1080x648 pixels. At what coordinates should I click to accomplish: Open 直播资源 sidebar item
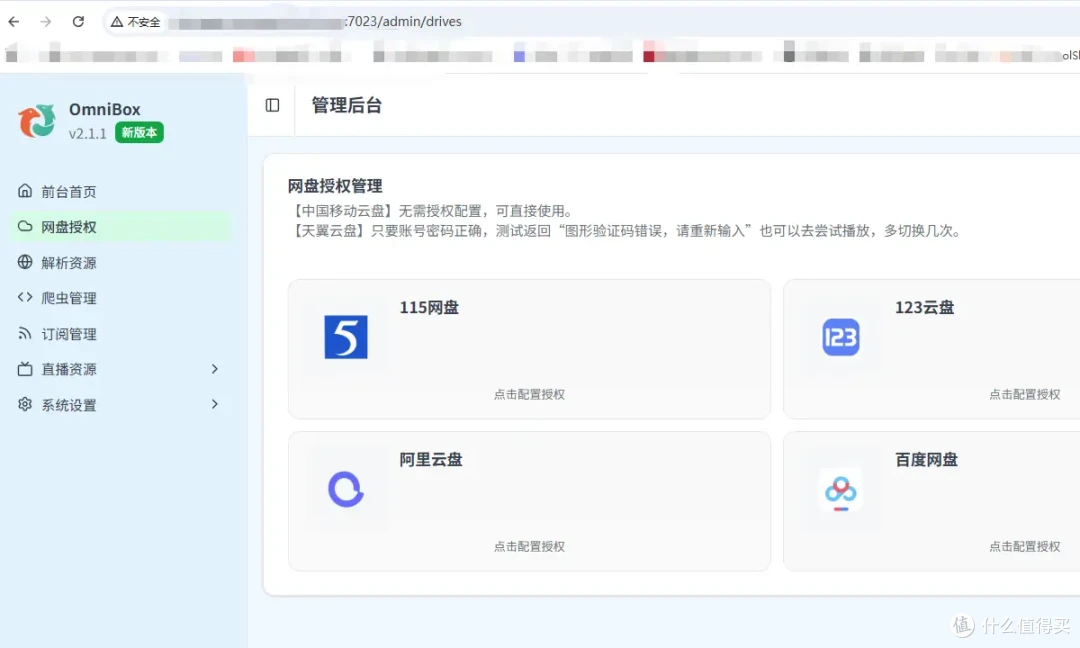[121, 369]
